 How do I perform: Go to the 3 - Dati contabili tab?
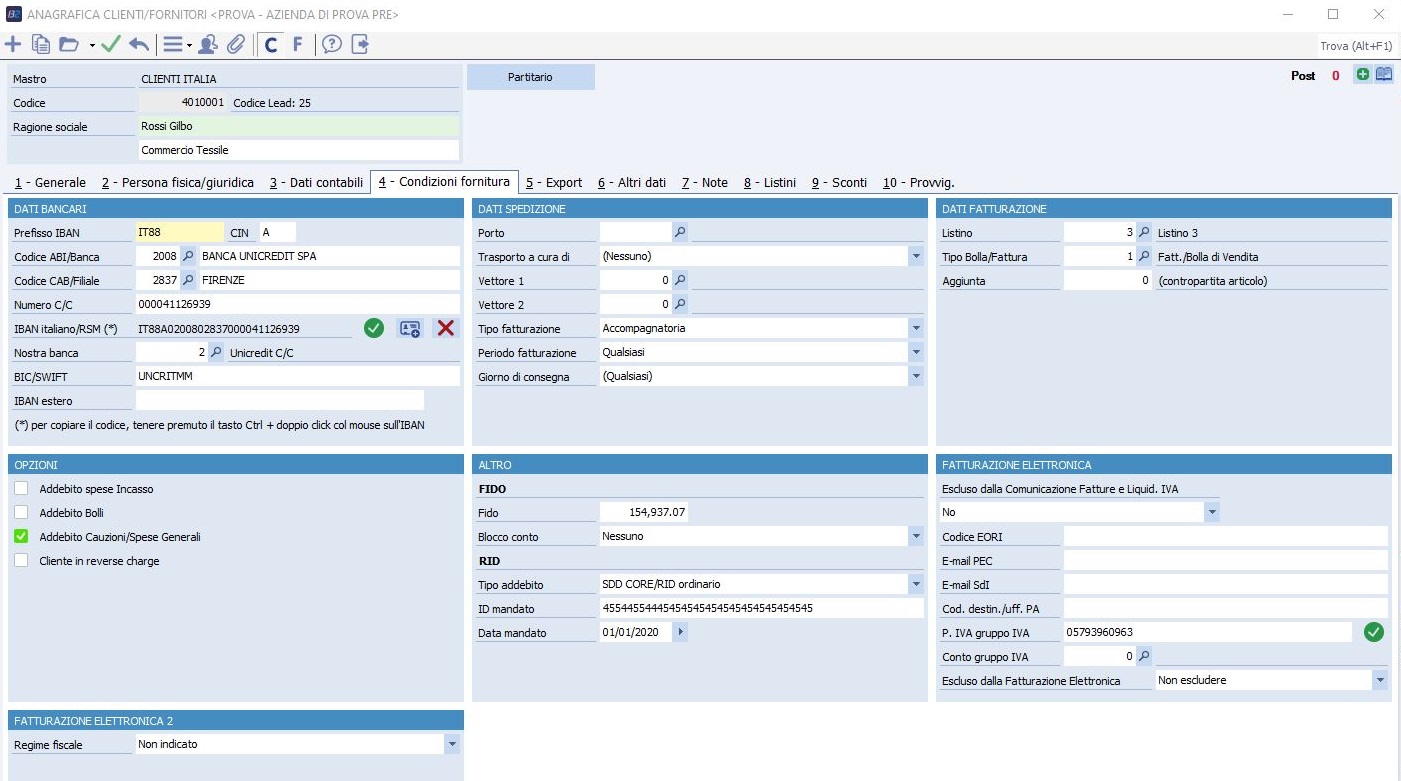point(316,183)
